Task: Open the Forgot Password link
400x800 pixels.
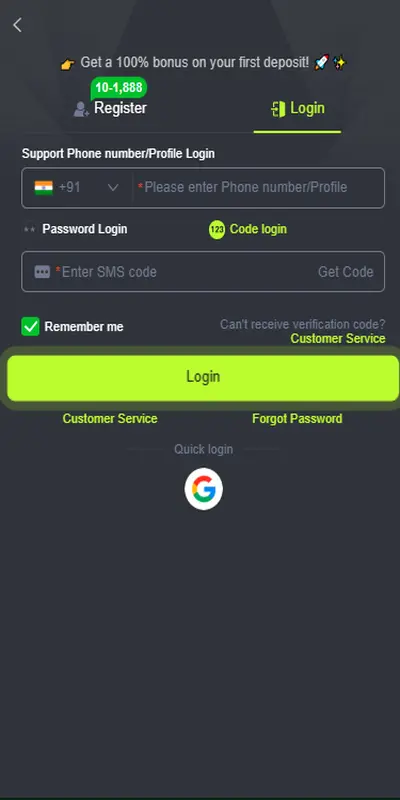Action: click(297, 418)
